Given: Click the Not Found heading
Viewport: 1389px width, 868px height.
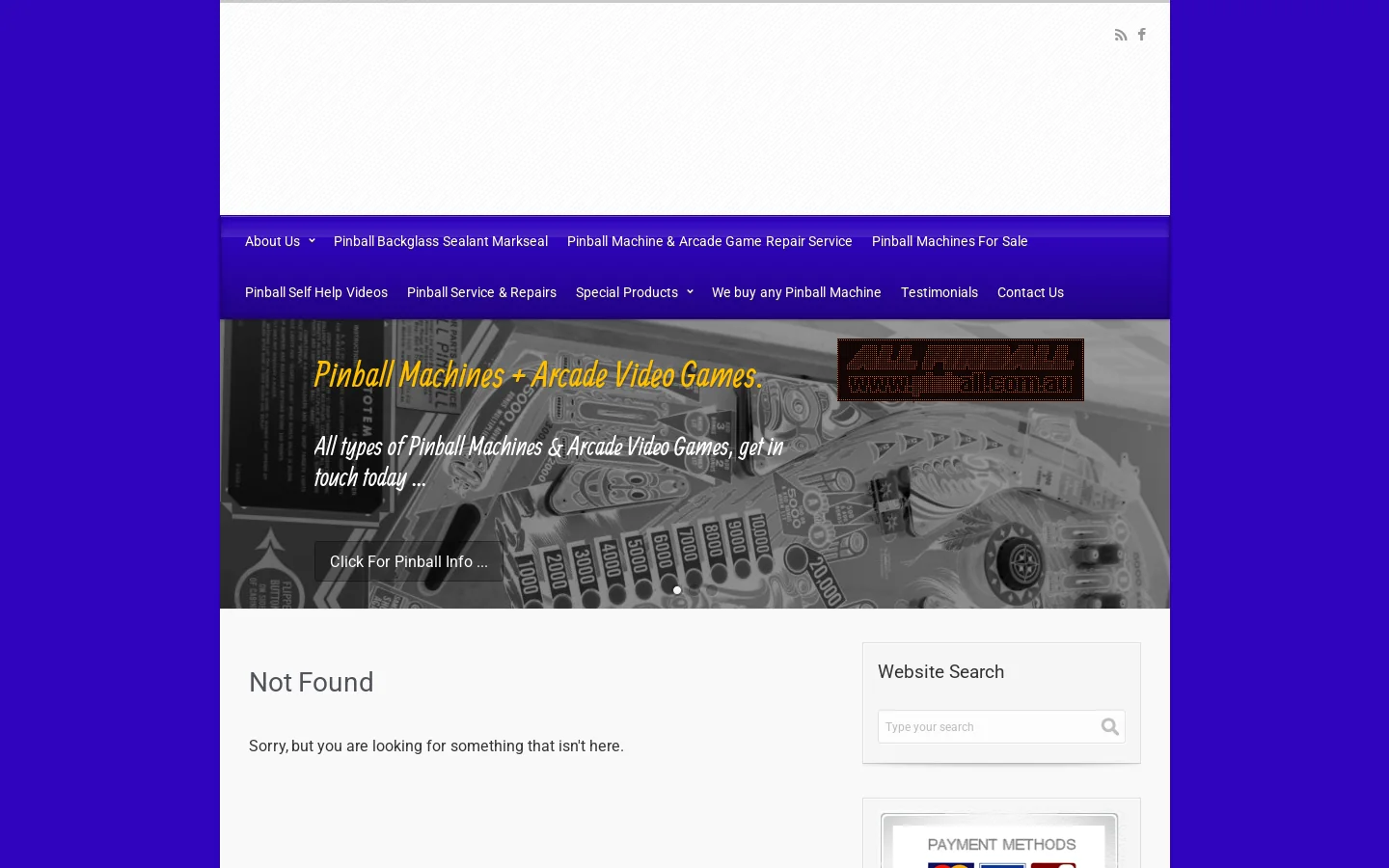Looking at the screenshot, I should coord(312,682).
